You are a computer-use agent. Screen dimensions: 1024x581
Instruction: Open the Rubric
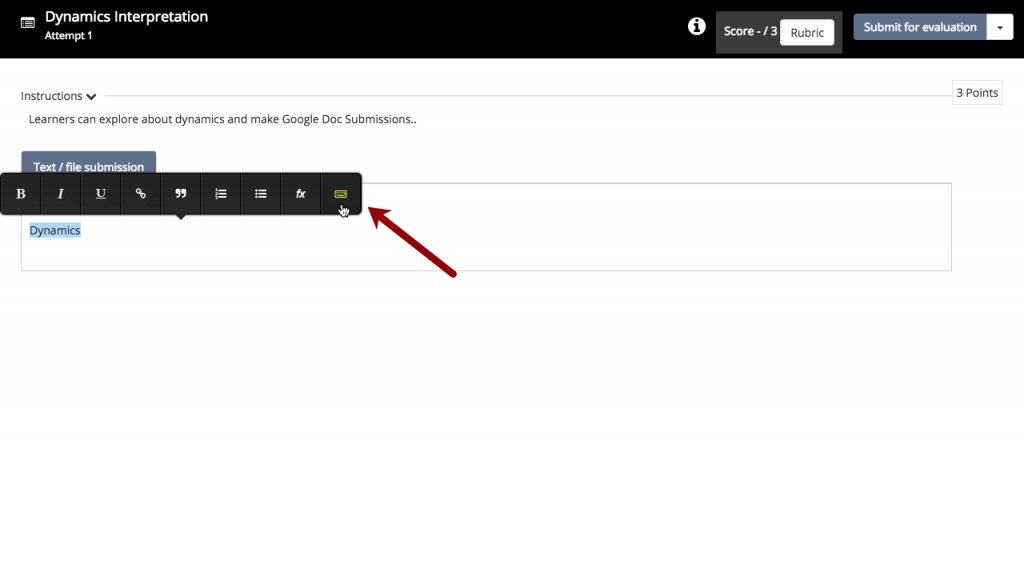coord(807,33)
